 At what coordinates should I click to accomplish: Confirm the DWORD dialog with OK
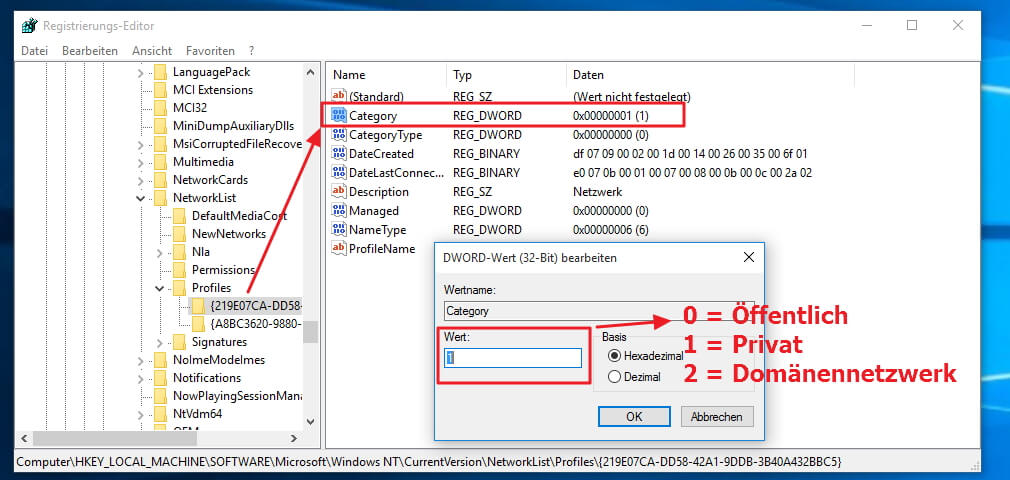[634, 416]
